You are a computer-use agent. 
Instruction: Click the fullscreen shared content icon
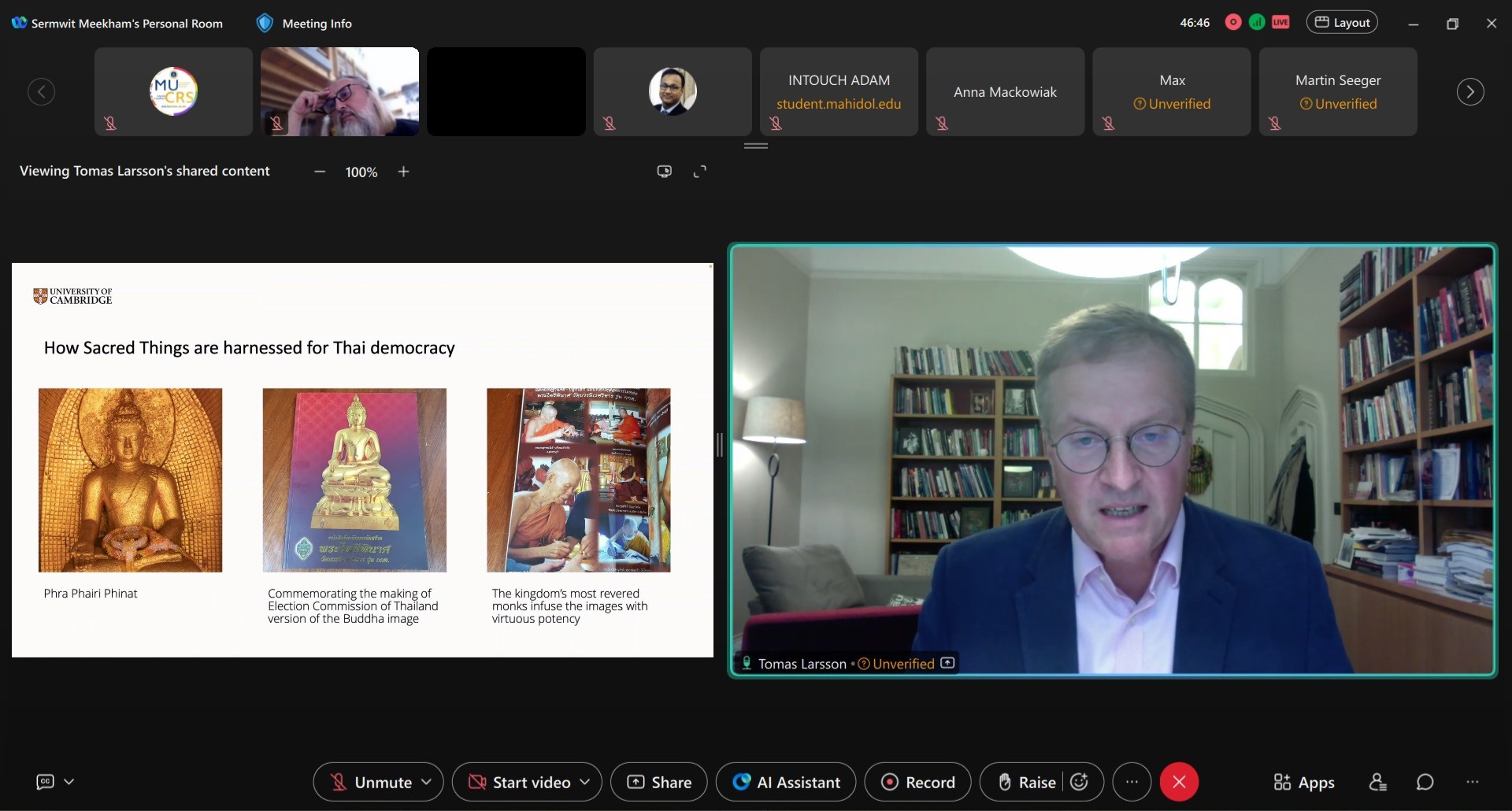click(x=699, y=172)
